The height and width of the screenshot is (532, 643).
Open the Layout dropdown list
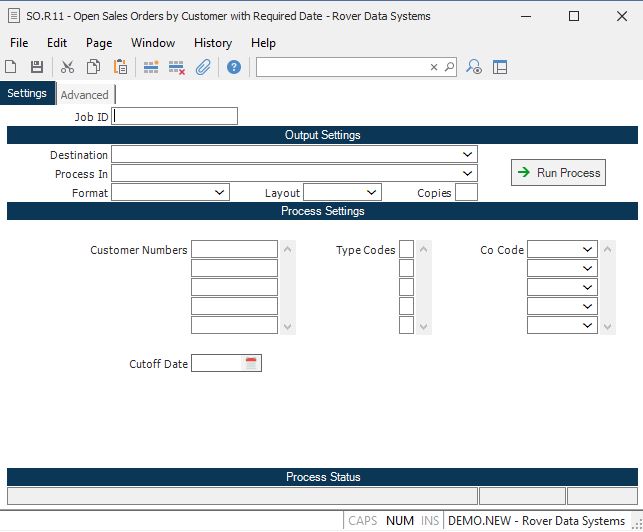[x=372, y=193]
